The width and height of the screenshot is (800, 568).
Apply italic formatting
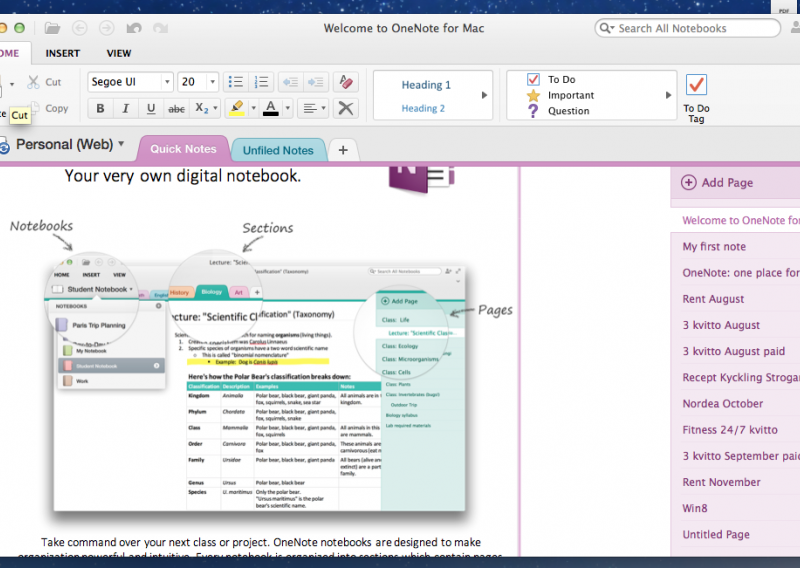(x=126, y=108)
